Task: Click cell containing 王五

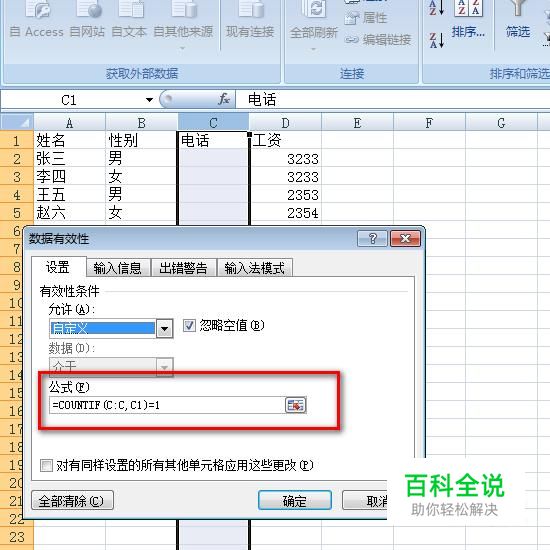Action: tap(69, 194)
